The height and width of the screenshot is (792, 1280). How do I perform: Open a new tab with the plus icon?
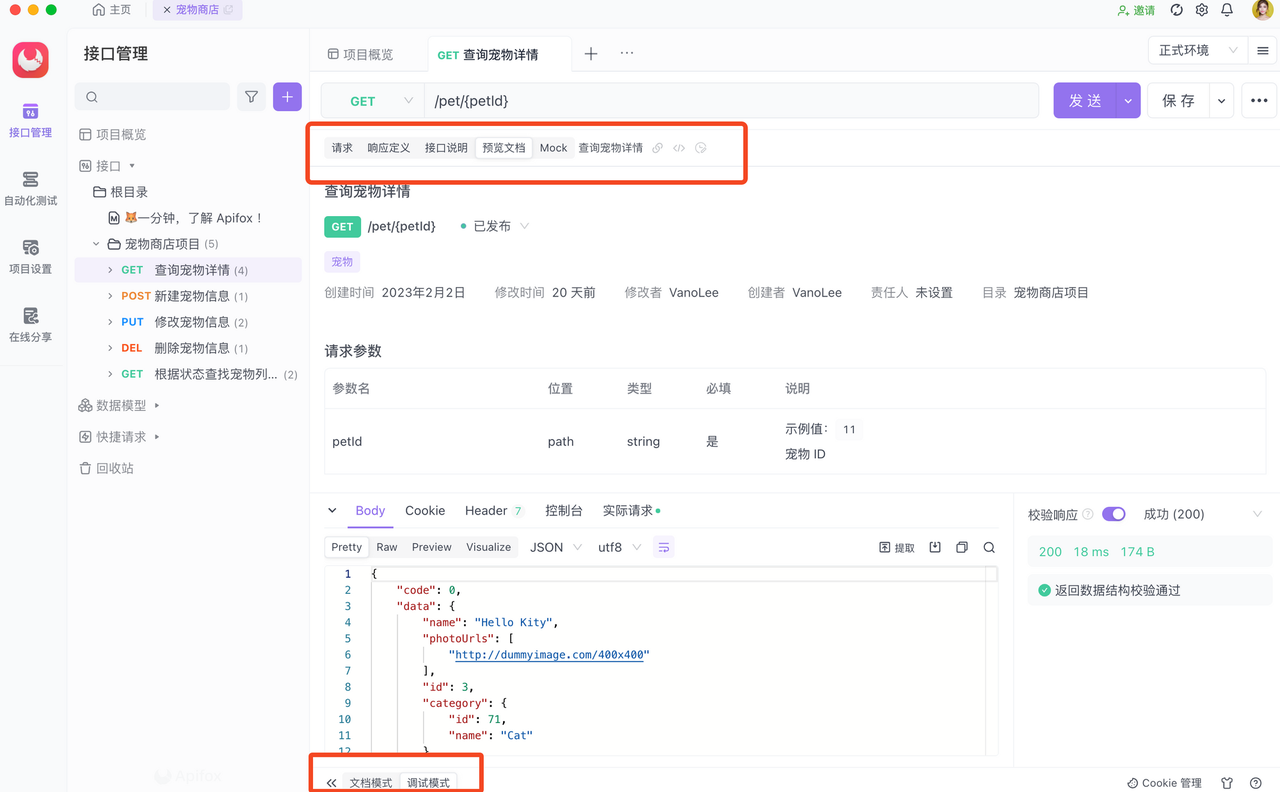point(591,54)
